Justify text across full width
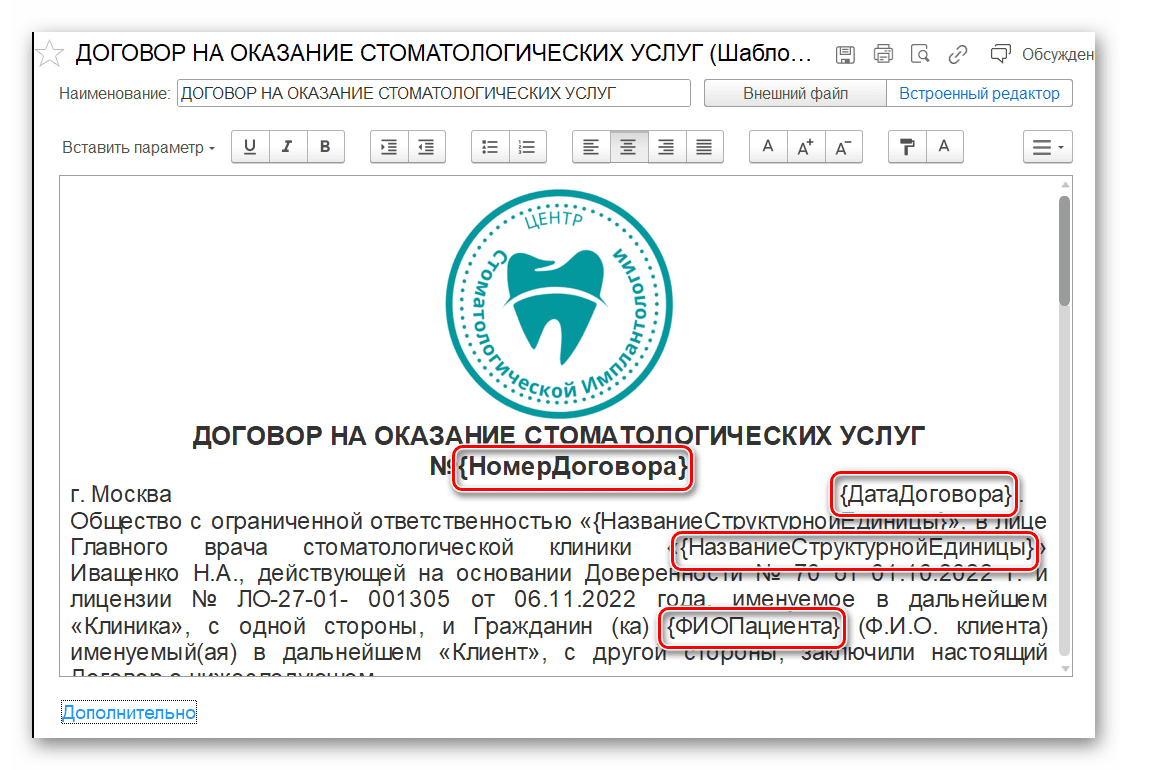Viewport: 1159px width, 770px height. [x=704, y=146]
